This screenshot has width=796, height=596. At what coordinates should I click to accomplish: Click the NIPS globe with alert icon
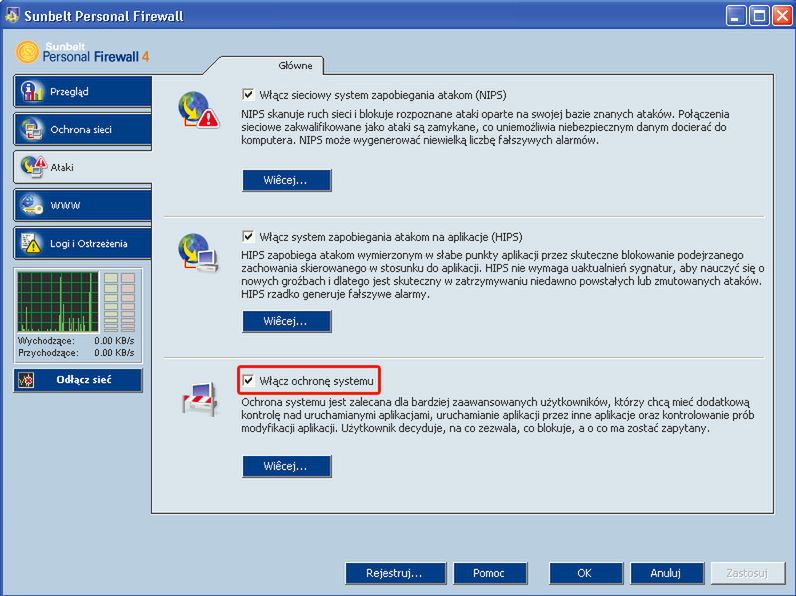pyautogui.click(x=198, y=110)
